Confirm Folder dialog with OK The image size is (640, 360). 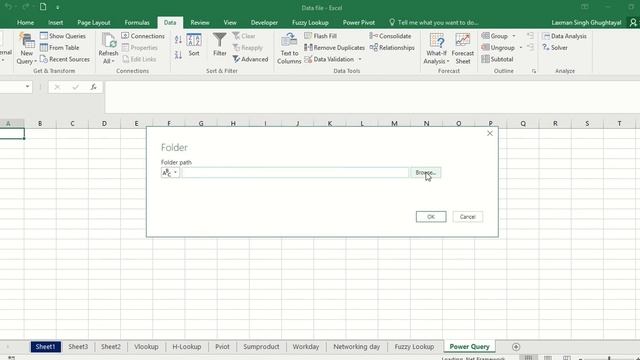(431, 217)
